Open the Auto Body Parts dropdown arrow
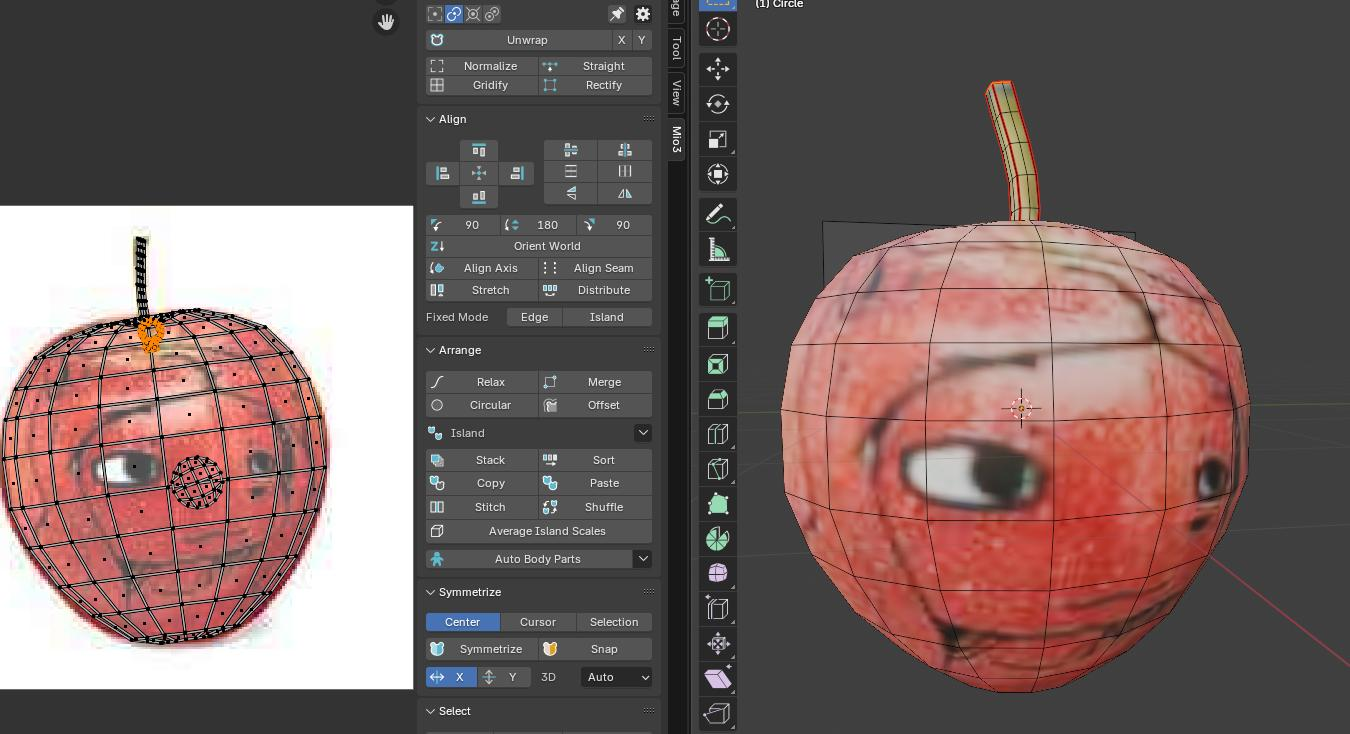The image size is (1350, 734). tap(643, 559)
